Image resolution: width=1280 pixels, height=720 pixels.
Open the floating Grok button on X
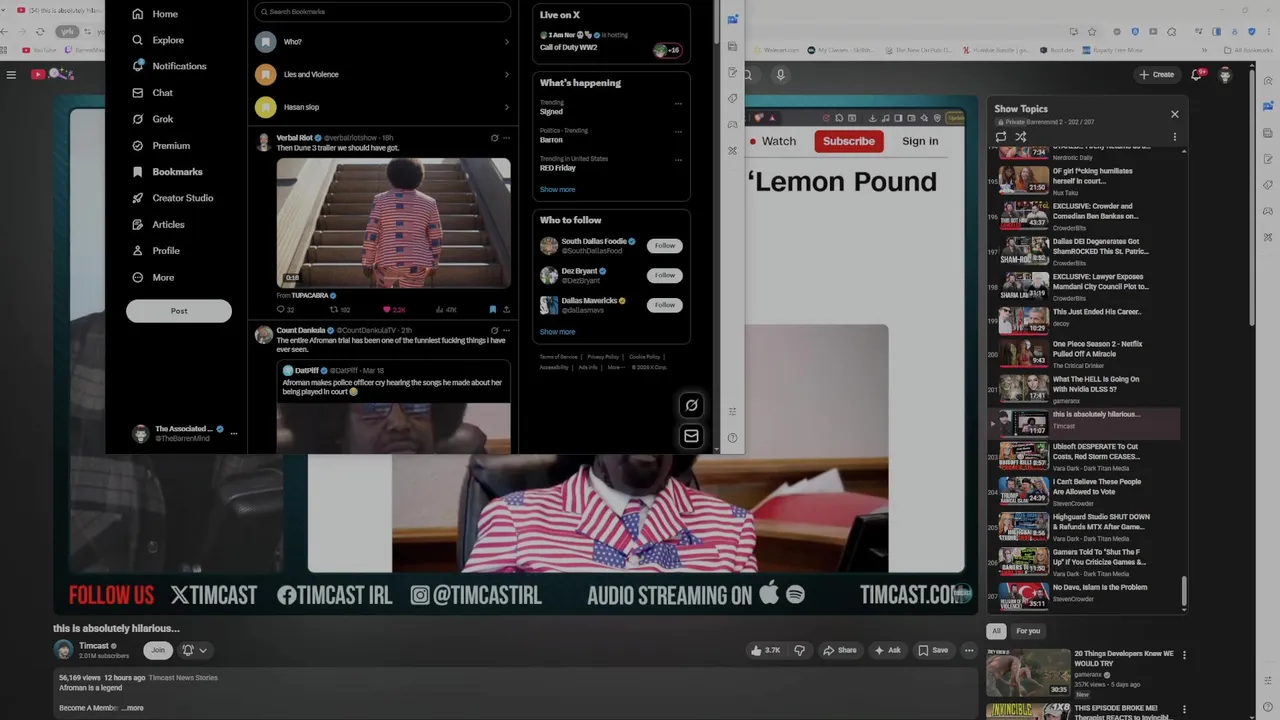click(691, 405)
